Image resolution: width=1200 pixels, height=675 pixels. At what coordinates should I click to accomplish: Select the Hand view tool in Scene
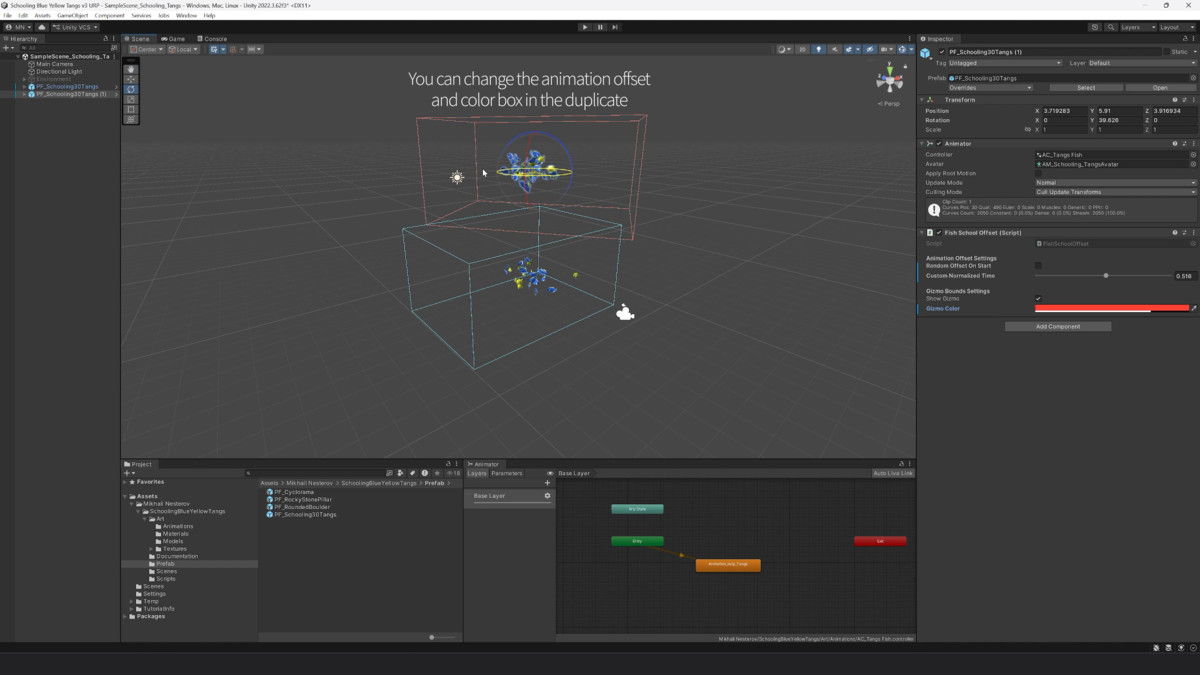click(x=130, y=69)
